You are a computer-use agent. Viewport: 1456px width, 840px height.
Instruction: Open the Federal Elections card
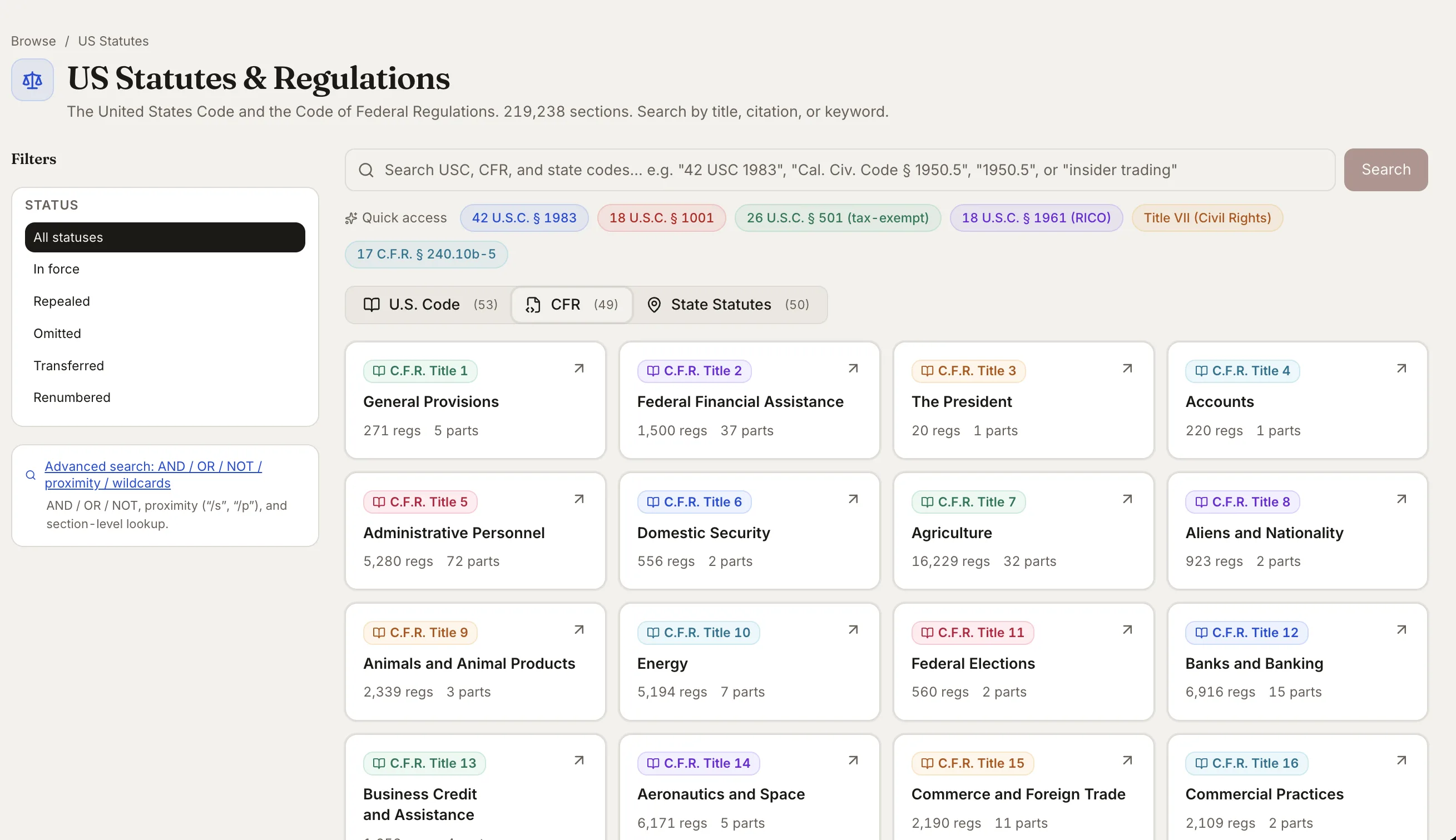(1023, 662)
